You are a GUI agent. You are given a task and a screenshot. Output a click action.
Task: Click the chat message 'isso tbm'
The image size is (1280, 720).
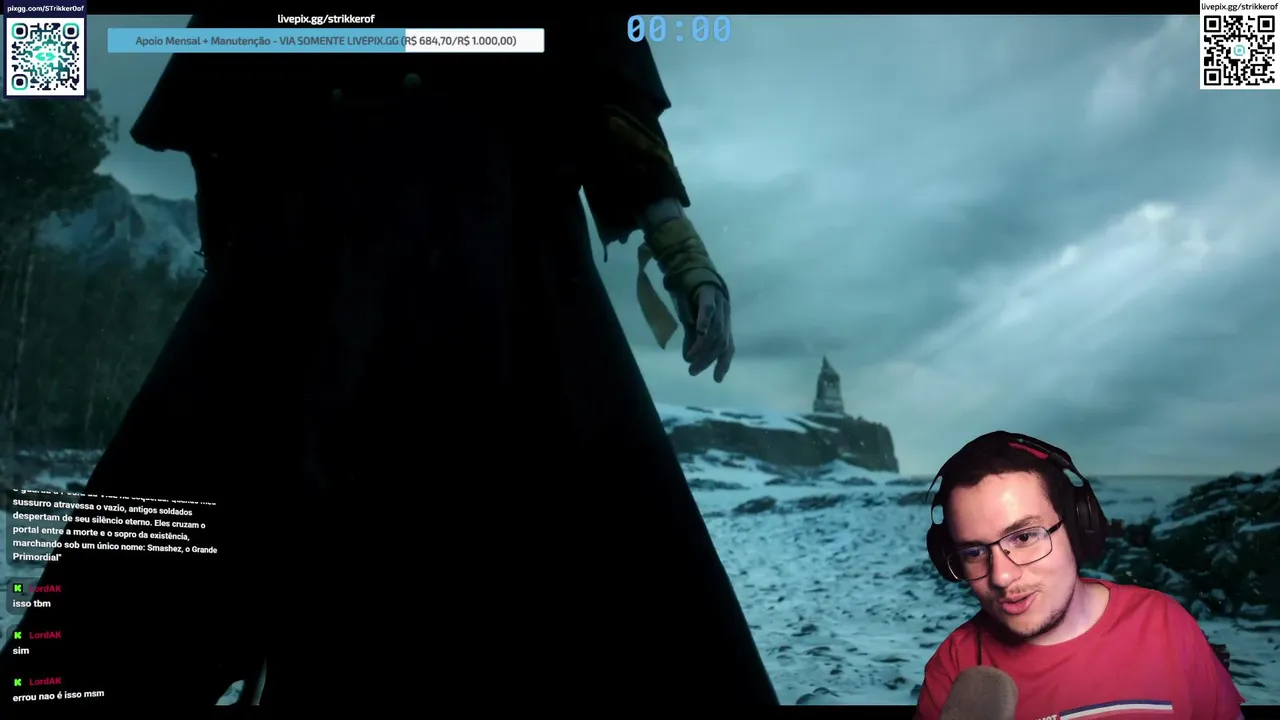click(x=31, y=604)
